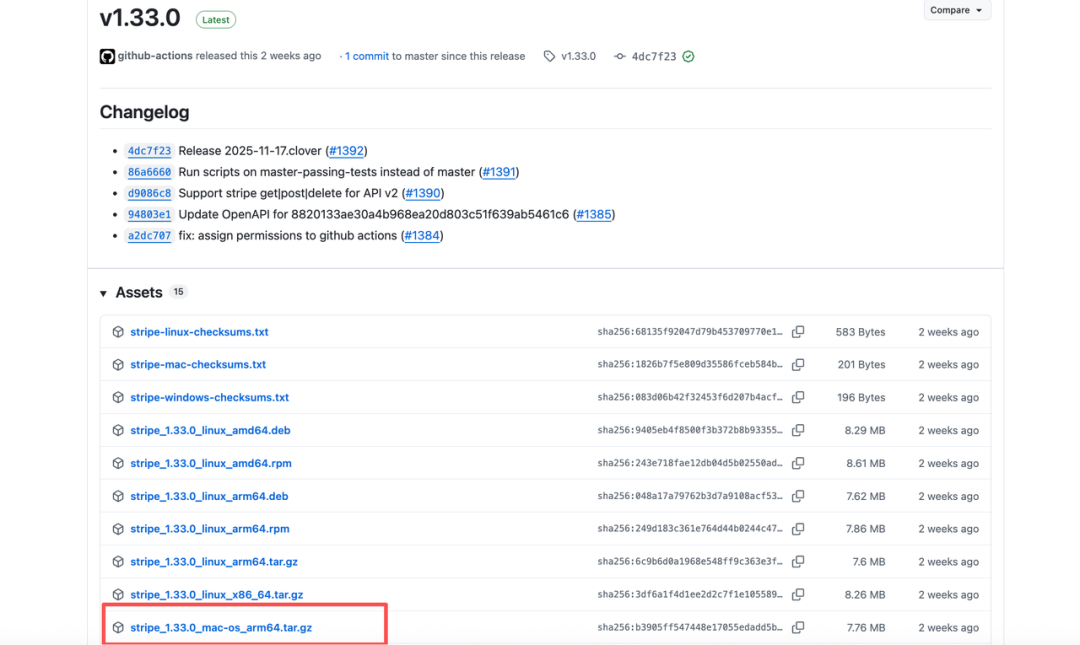1080x645 pixels.
Task: Open pull request #1390
Action: (x=423, y=194)
